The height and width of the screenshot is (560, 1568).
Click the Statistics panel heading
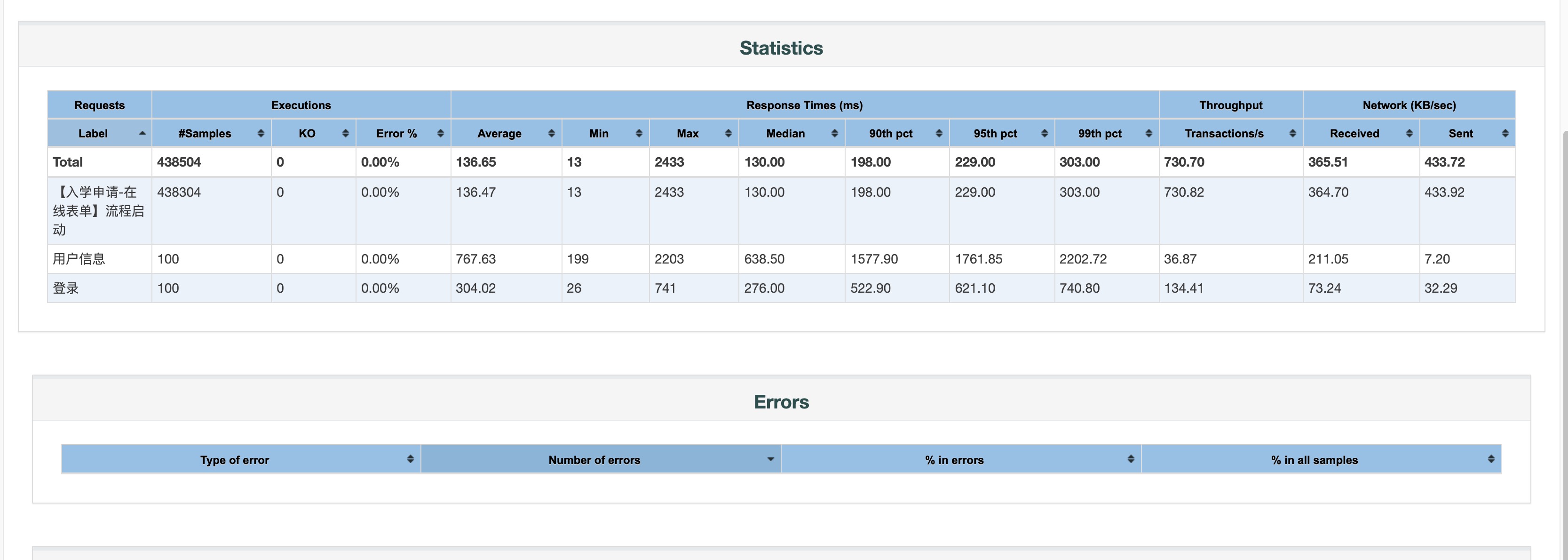tap(781, 48)
